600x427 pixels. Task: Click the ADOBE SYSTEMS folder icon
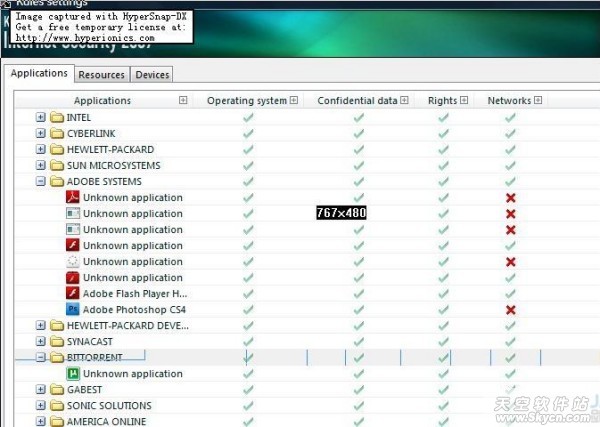(x=57, y=181)
